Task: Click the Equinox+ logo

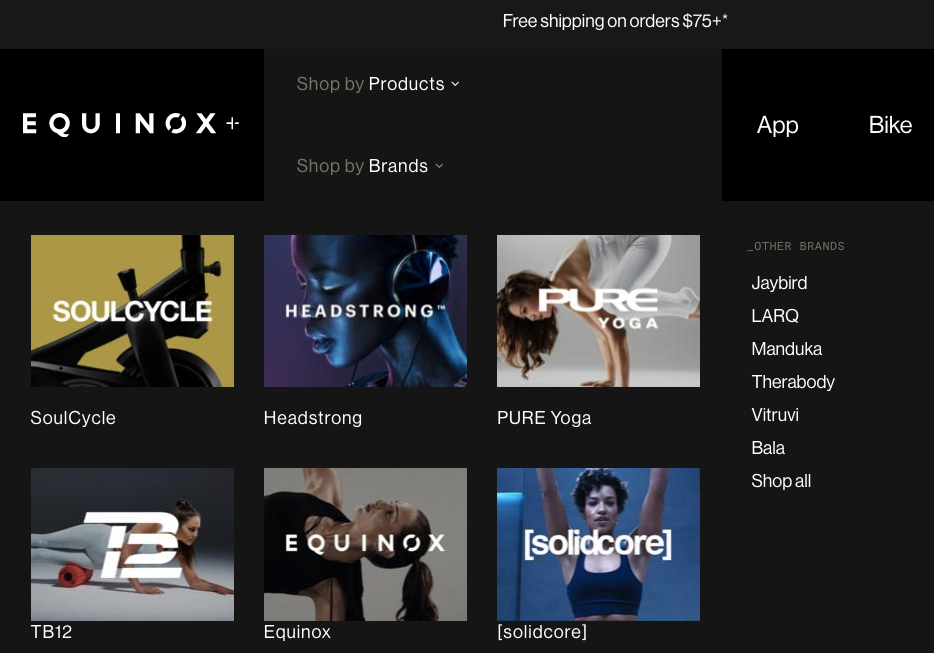Action: pyautogui.click(x=131, y=124)
